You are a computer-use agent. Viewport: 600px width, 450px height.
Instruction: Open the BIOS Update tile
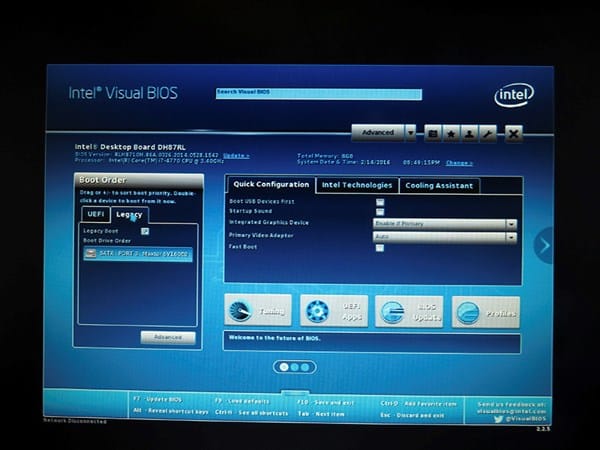[409, 311]
